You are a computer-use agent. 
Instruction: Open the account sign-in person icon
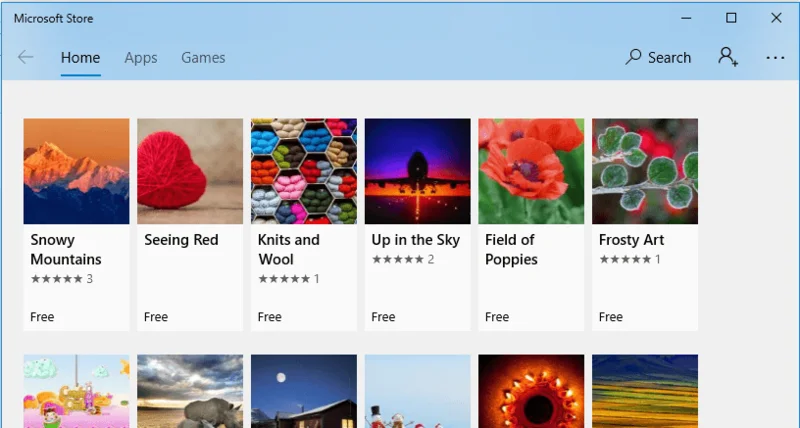tap(728, 57)
